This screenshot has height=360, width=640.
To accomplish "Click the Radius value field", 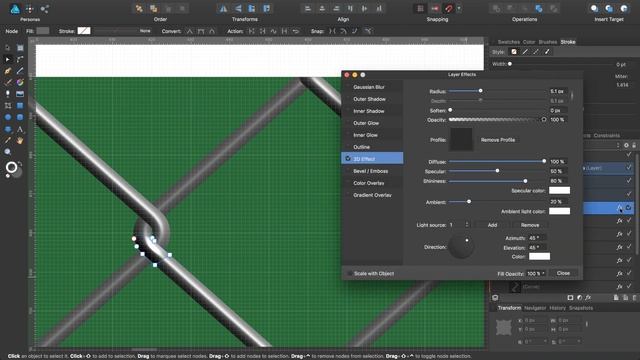I will coord(557,91).
